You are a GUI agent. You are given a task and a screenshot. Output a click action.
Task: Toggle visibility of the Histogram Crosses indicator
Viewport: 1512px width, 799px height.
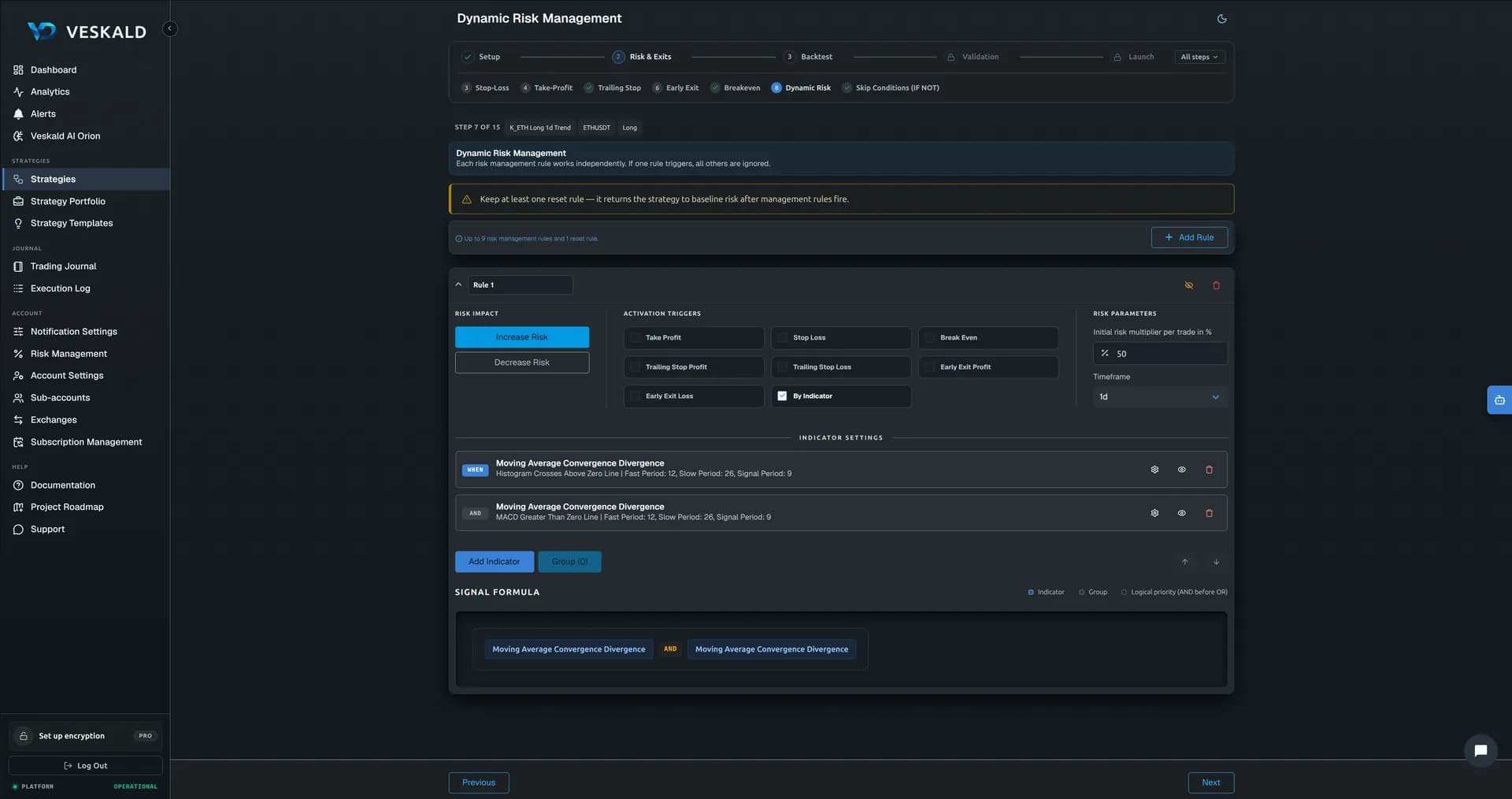tap(1181, 470)
